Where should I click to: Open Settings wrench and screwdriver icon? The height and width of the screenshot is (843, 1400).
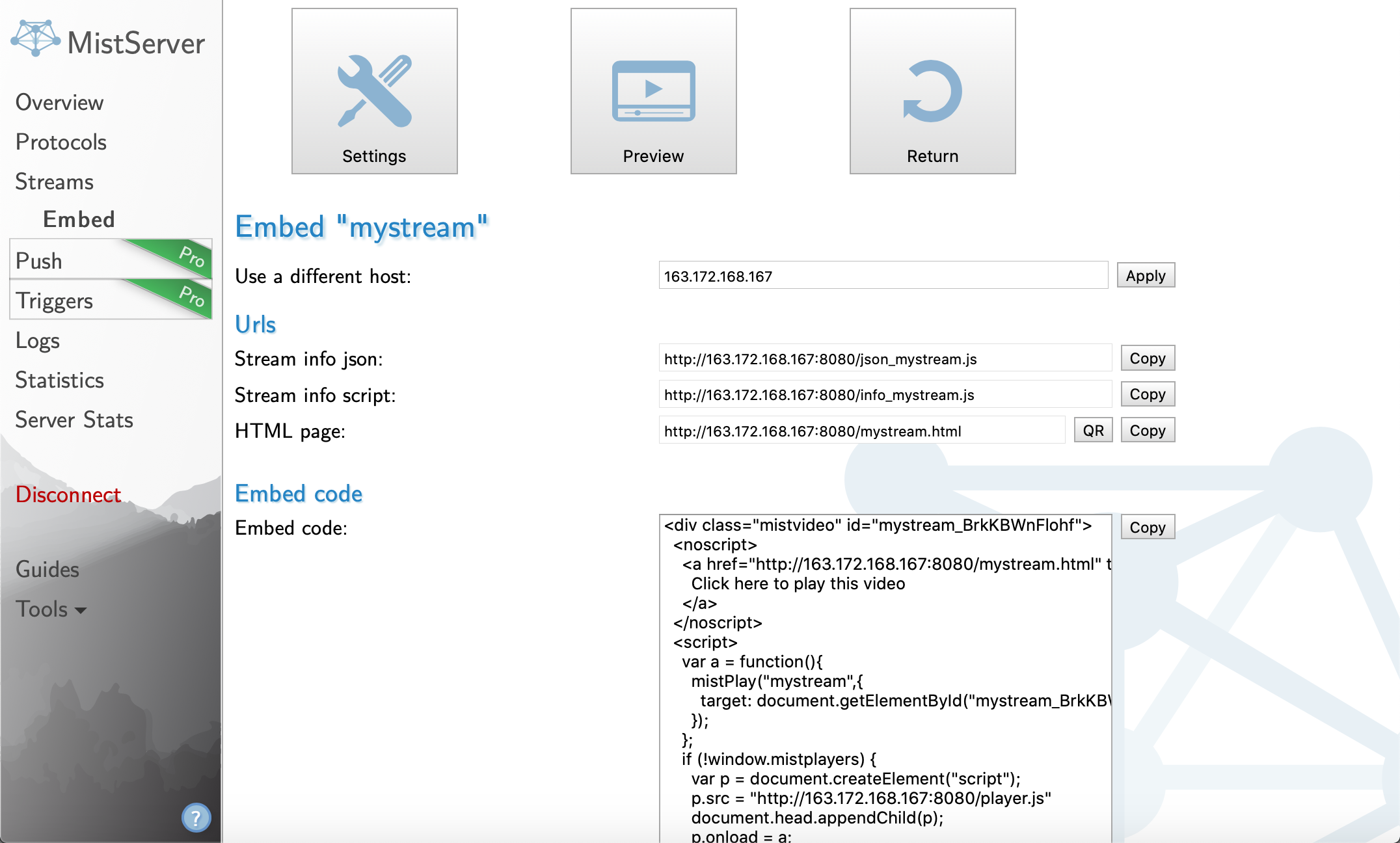(374, 91)
